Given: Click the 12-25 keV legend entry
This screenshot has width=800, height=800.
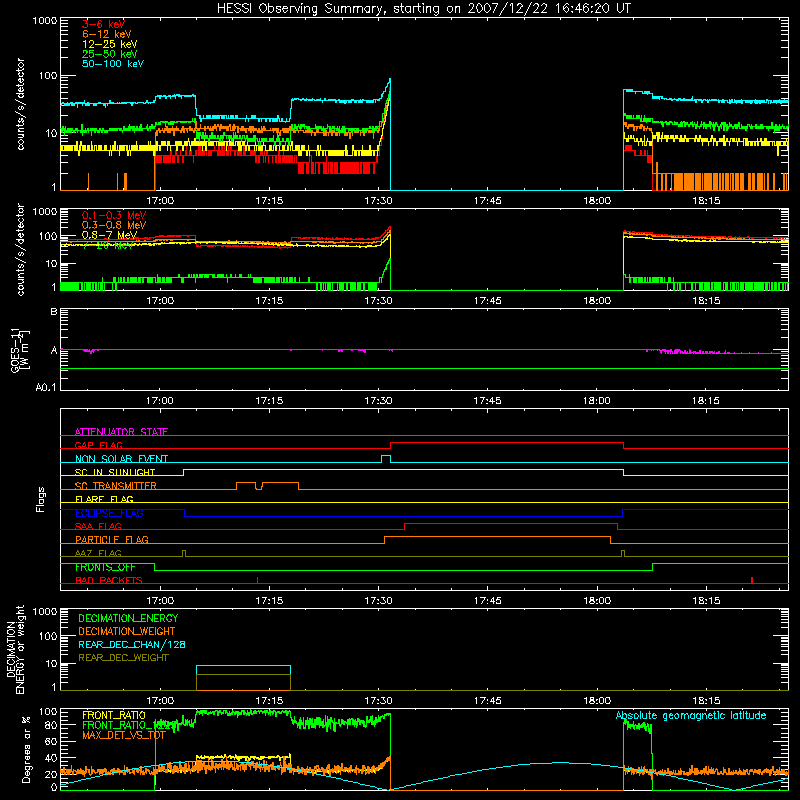Looking at the screenshot, I should (x=109, y=44).
